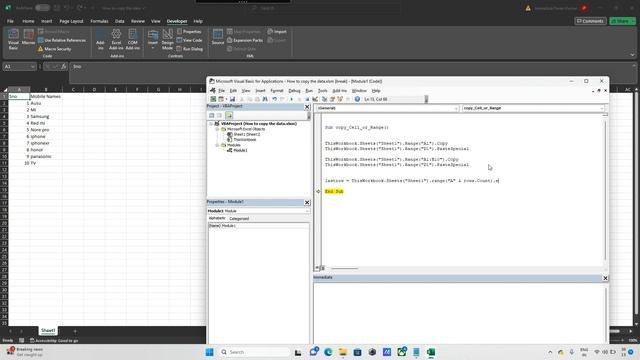Close the Immediate window pane
The width and height of the screenshot is (640, 360).
point(605,278)
